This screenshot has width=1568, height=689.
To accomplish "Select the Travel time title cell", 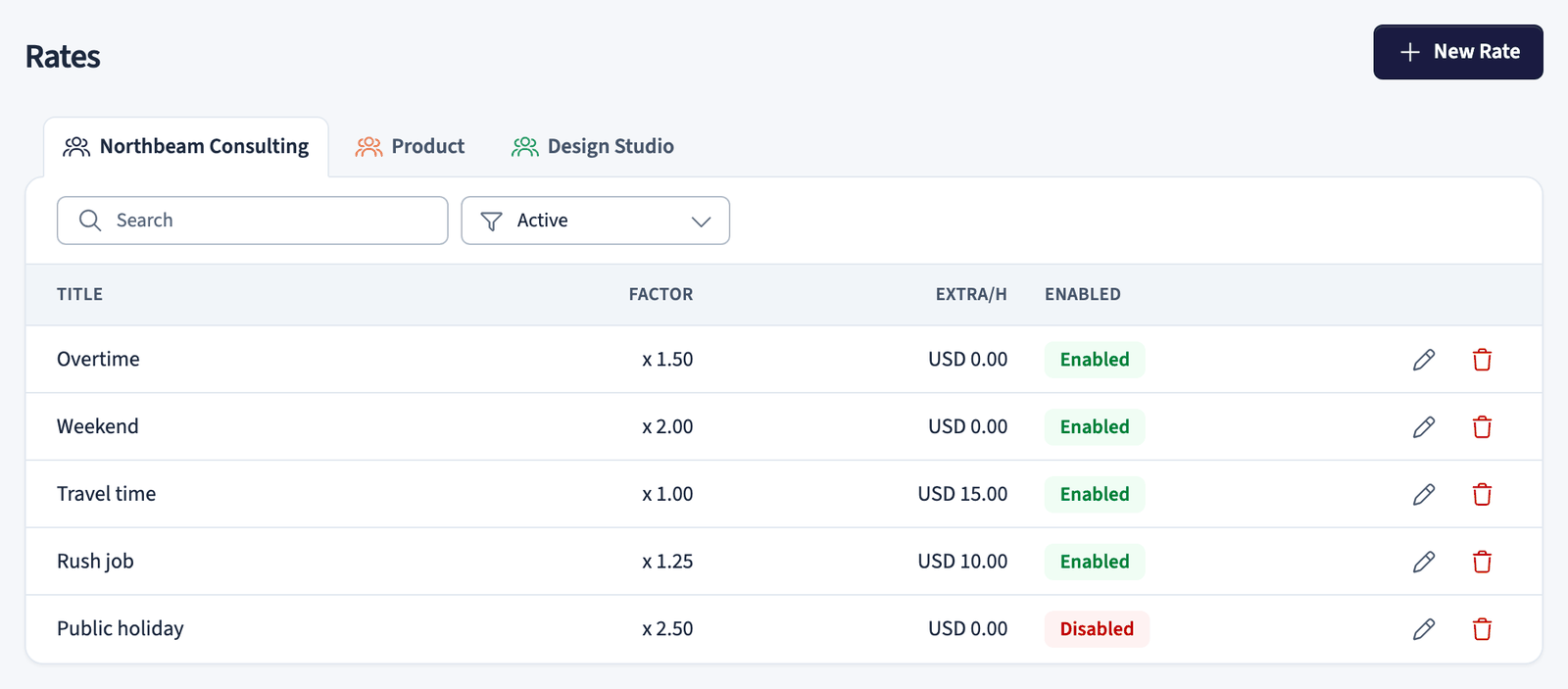I will tap(107, 494).
